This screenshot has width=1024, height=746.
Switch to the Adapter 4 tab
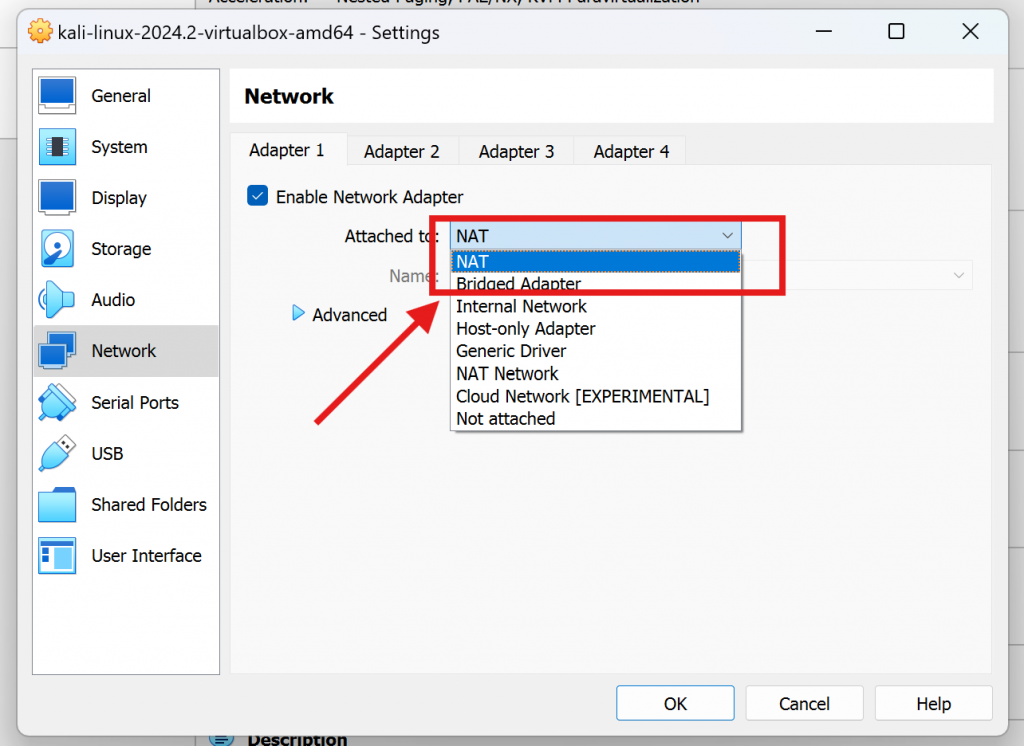click(x=629, y=151)
